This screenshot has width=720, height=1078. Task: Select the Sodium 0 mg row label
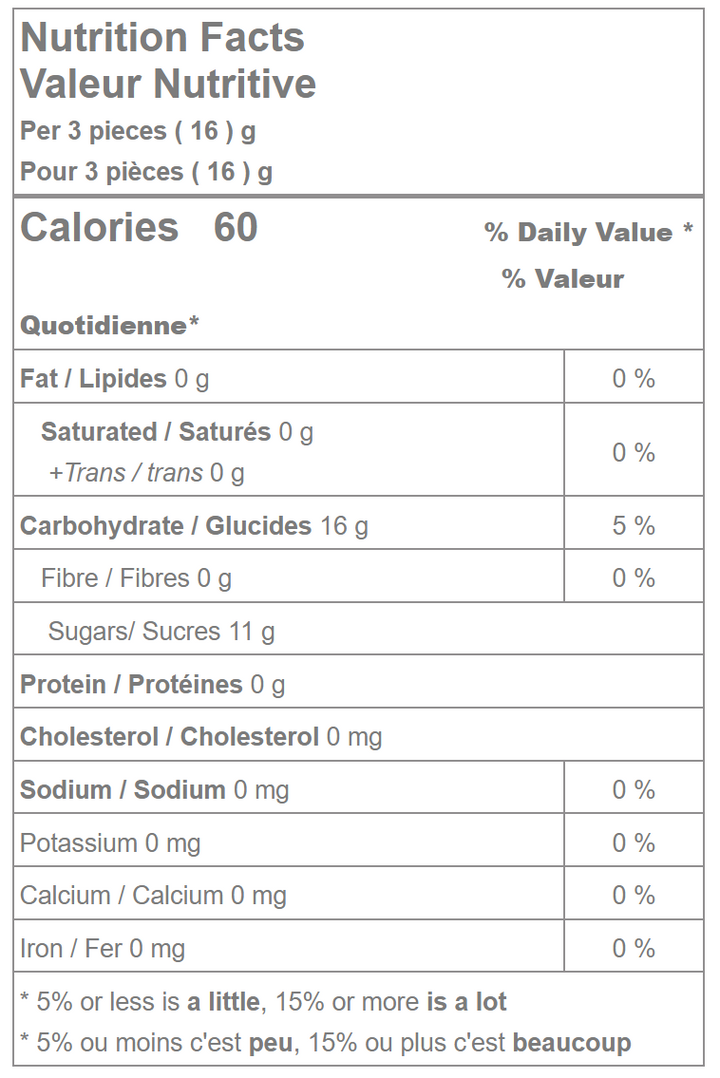(154, 790)
